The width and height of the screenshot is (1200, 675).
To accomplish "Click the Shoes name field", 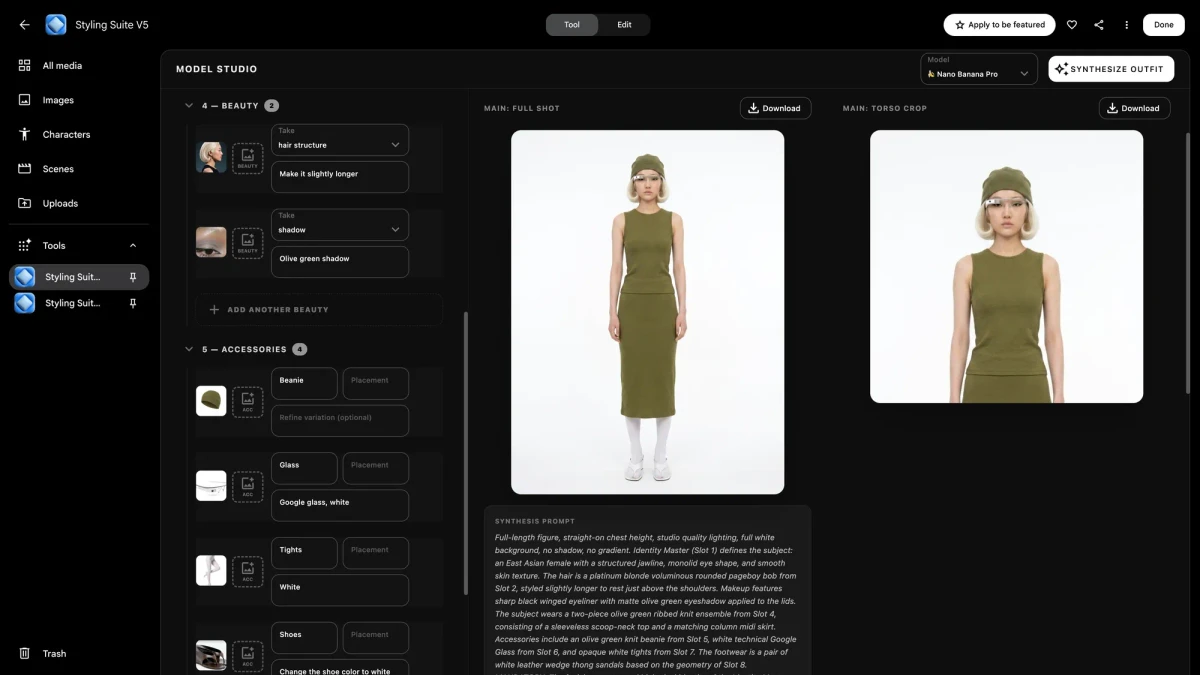I will pyautogui.click(x=305, y=638).
